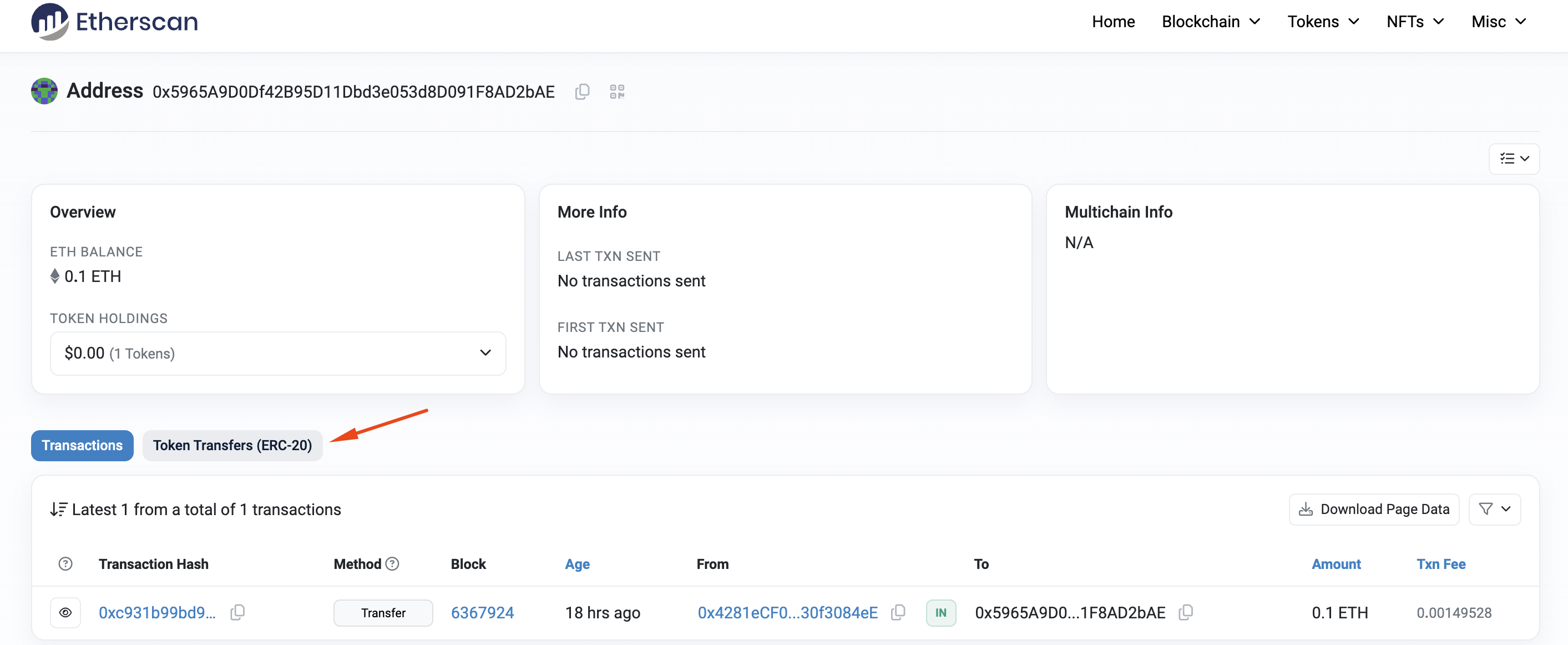This screenshot has height=645, width=1568.
Task: Switch to Token Transfers (ERC-20) tab
Action: [x=232, y=445]
